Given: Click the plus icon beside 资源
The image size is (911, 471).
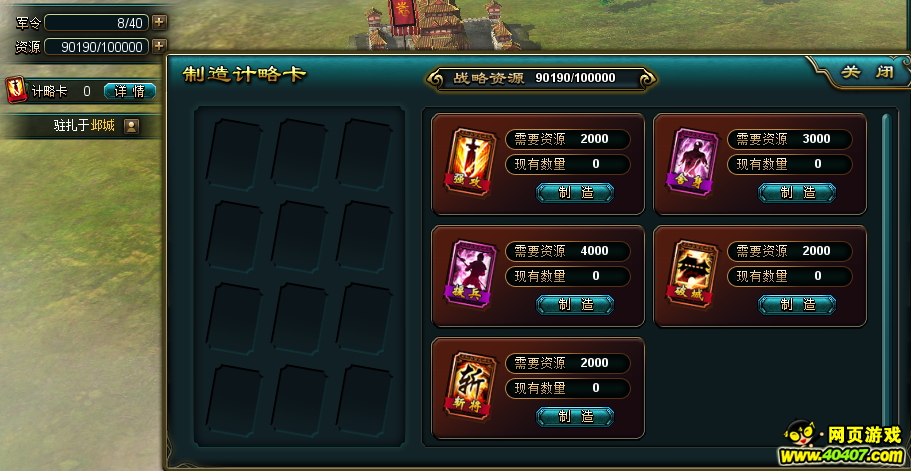Looking at the screenshot, I should click(159, 46).
